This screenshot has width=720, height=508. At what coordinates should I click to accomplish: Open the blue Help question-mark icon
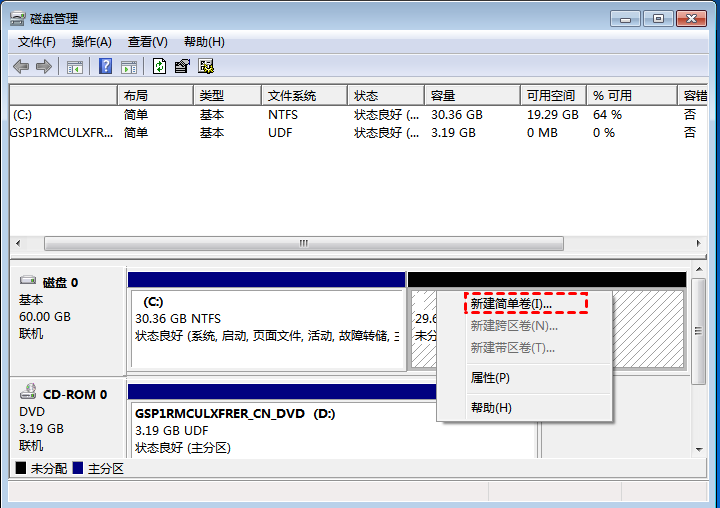[106, 66]
